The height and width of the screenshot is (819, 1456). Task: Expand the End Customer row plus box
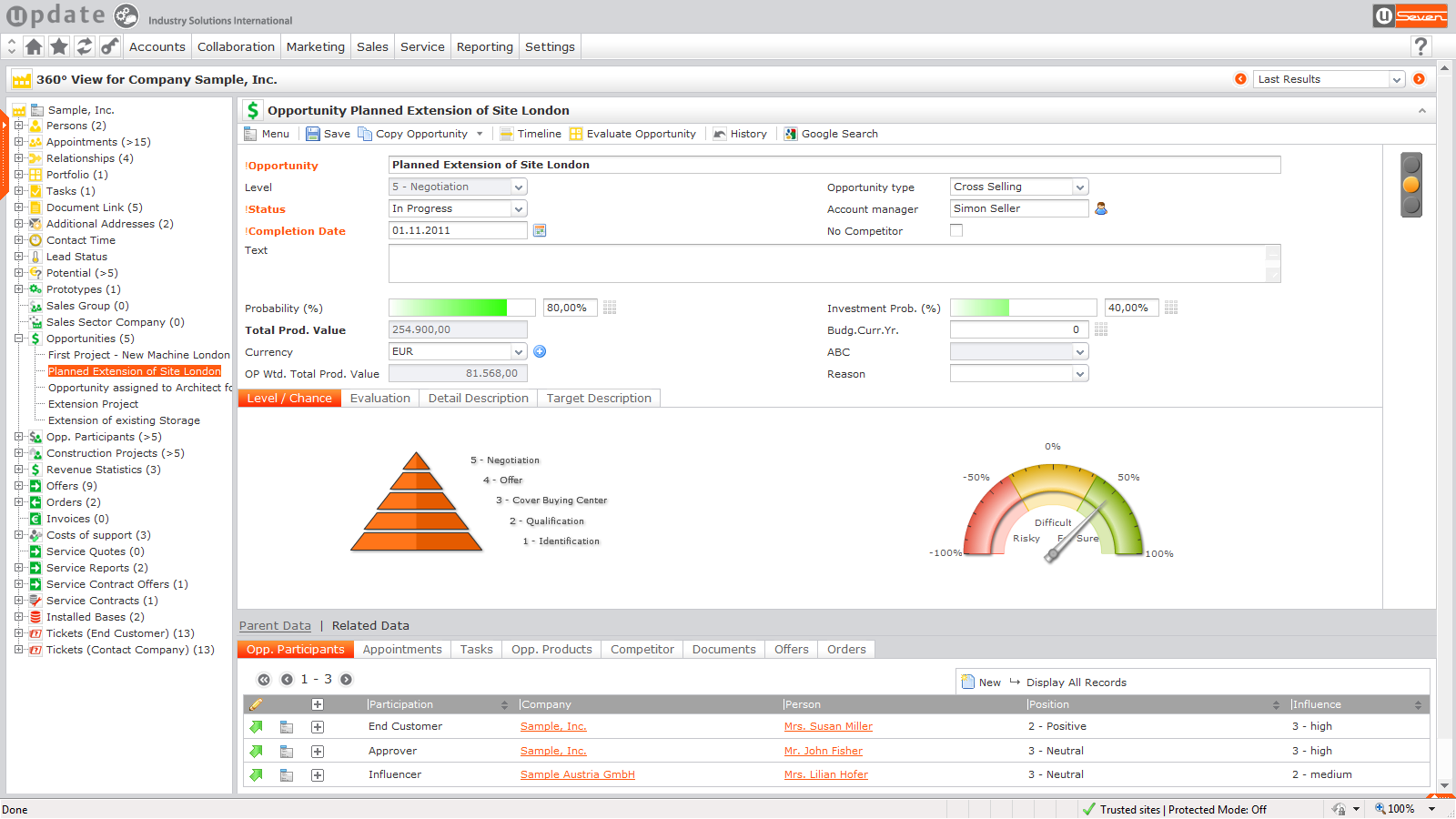click(x=318, y=726)
